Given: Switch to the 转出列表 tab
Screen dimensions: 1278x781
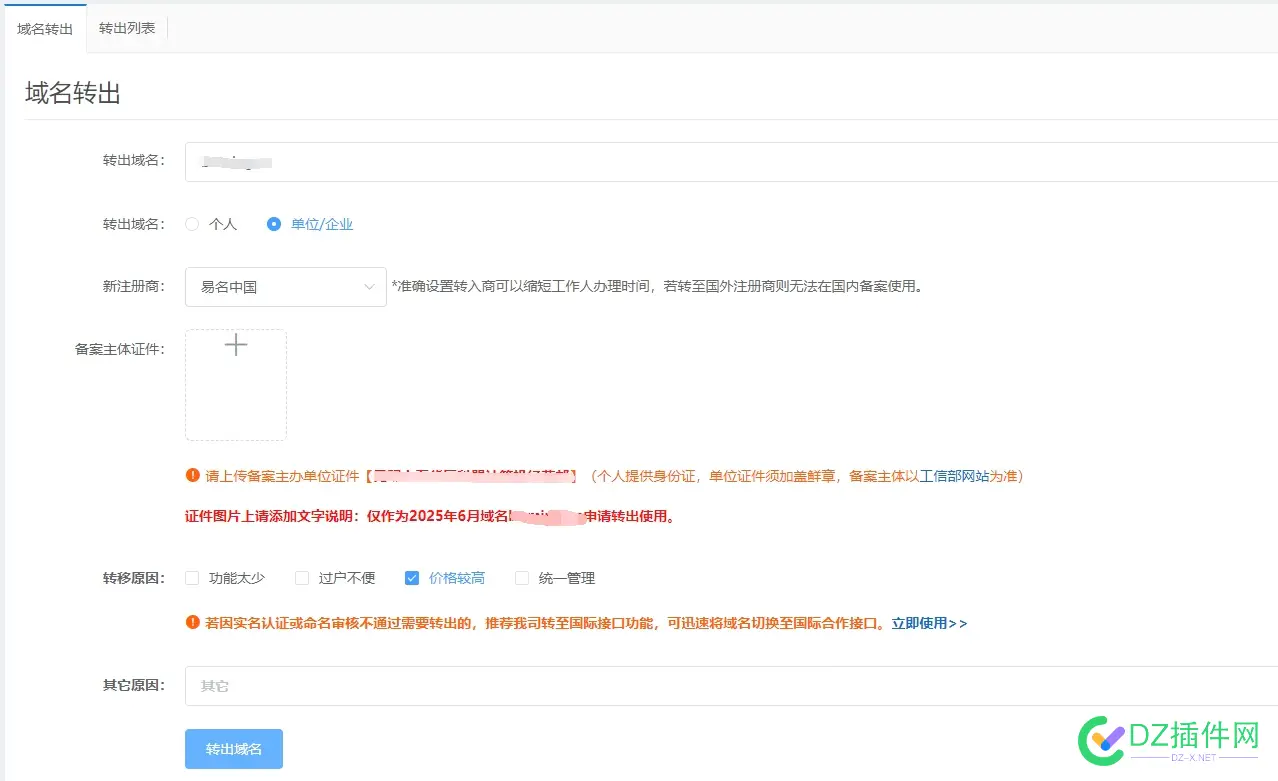Looking at the screenshot, I should click(126, 28).
